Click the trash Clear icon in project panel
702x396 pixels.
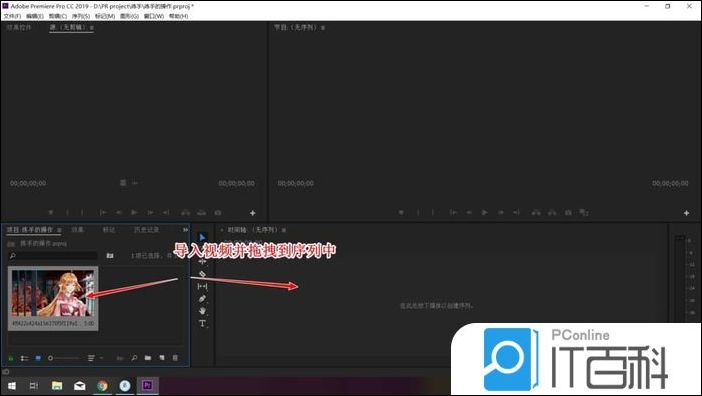tap(175, 358)
